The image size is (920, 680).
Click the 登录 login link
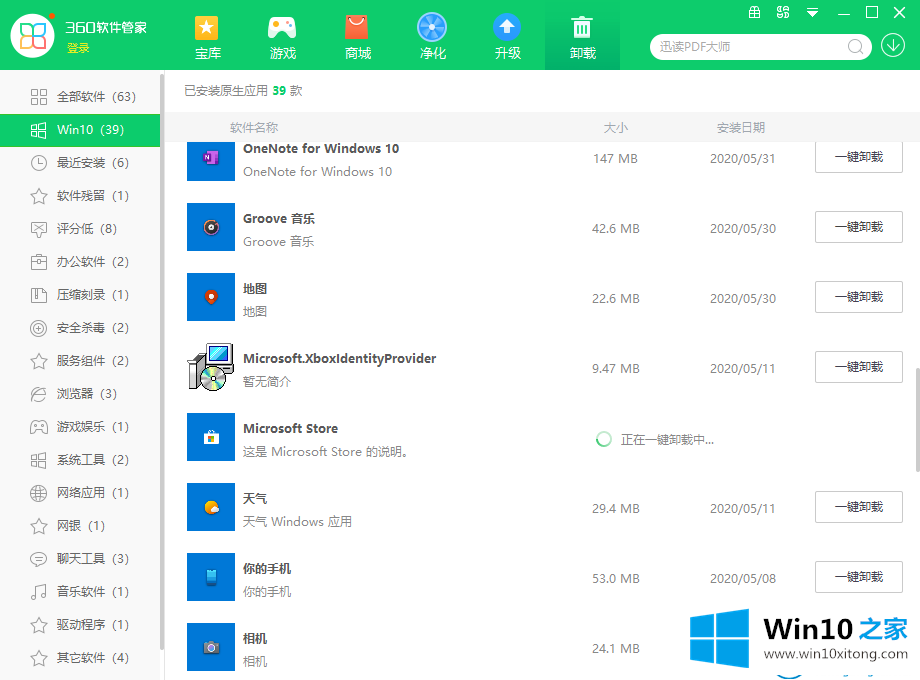78,48
